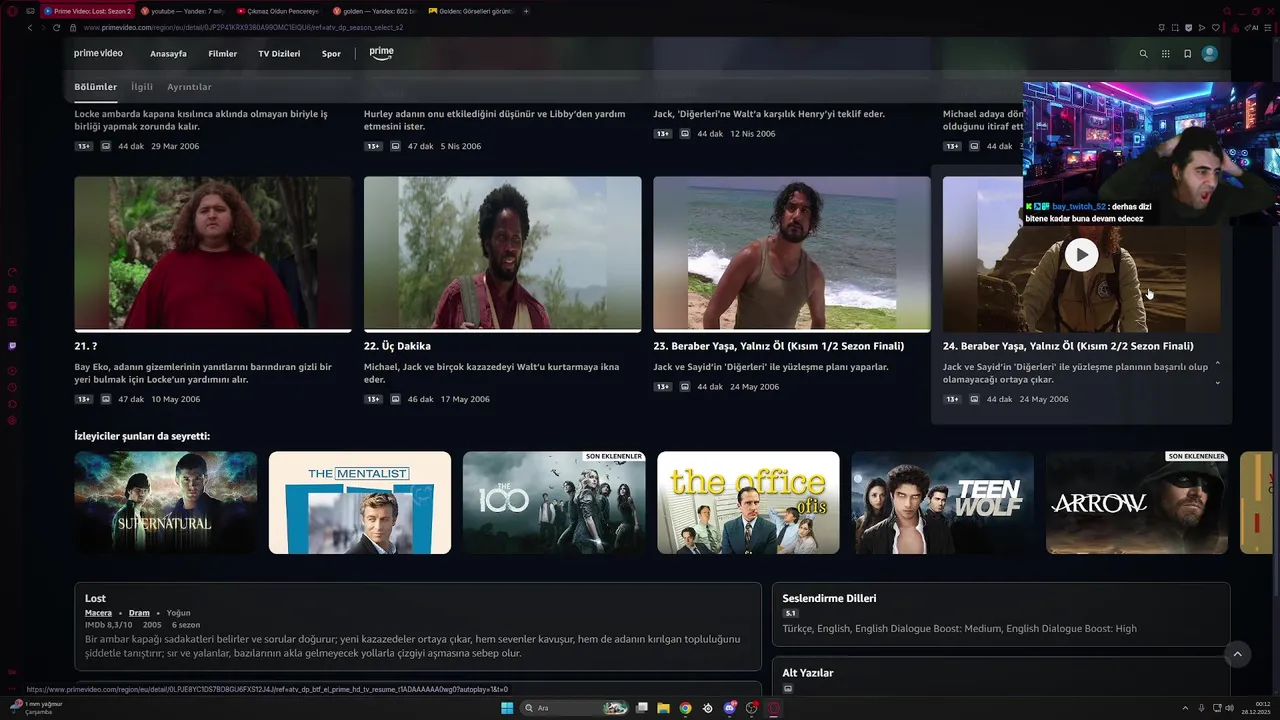The image size is (1280, 720).
Task: Open the Prime Video apps grid icon
Action: tap(1165, 54)
